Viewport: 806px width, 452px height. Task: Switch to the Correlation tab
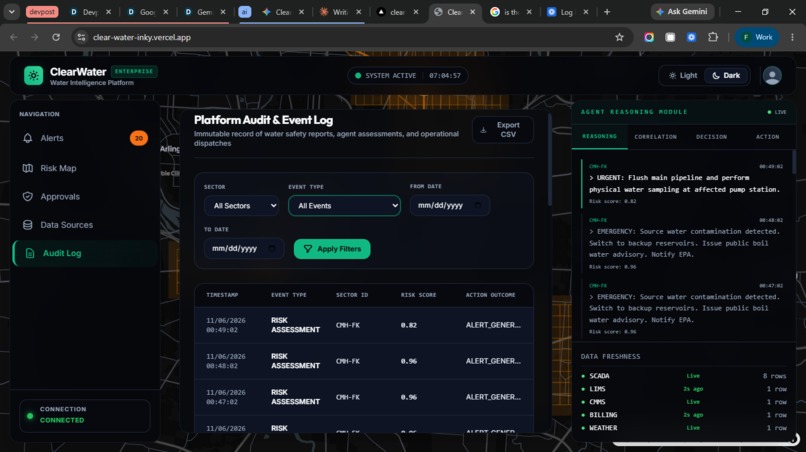(x=655, y=137)
